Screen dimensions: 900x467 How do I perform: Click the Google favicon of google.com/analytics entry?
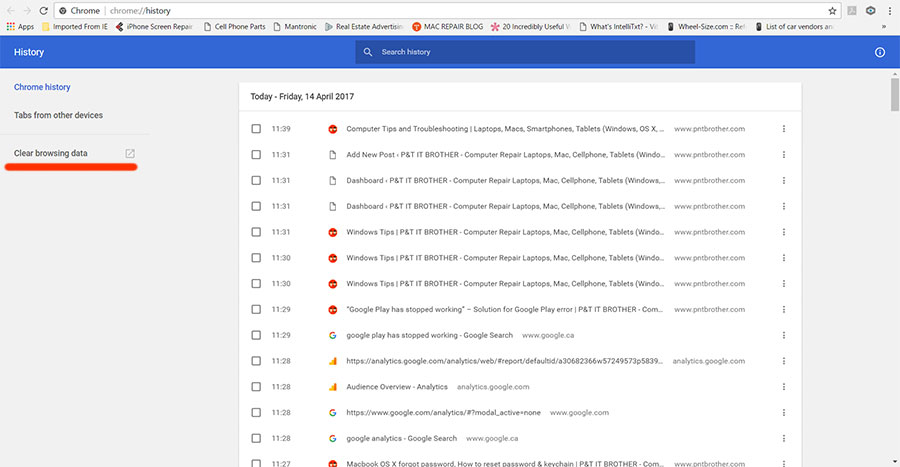[x=332, y=412]
